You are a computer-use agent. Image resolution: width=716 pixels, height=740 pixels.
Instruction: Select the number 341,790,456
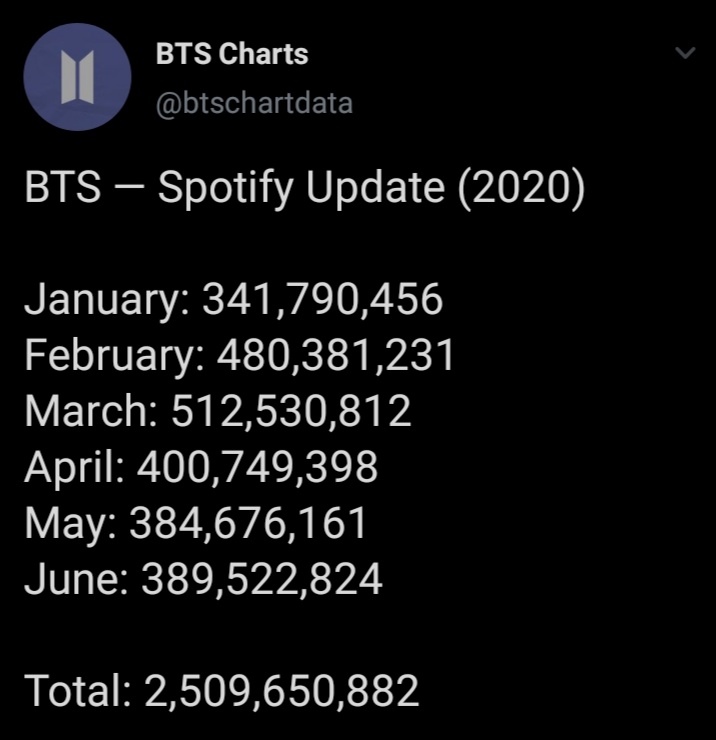322,300
